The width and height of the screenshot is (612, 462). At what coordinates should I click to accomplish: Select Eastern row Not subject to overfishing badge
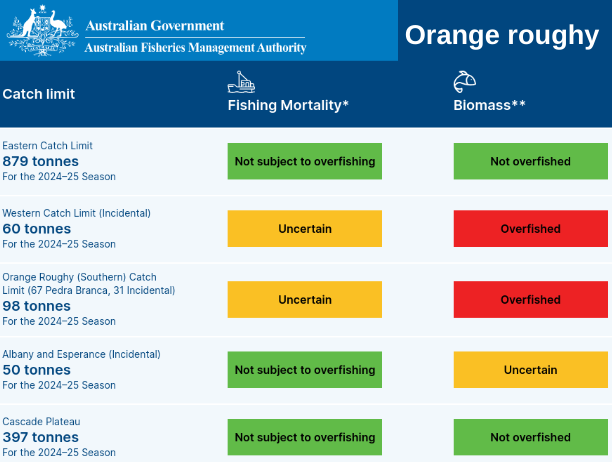click(304, 161)
